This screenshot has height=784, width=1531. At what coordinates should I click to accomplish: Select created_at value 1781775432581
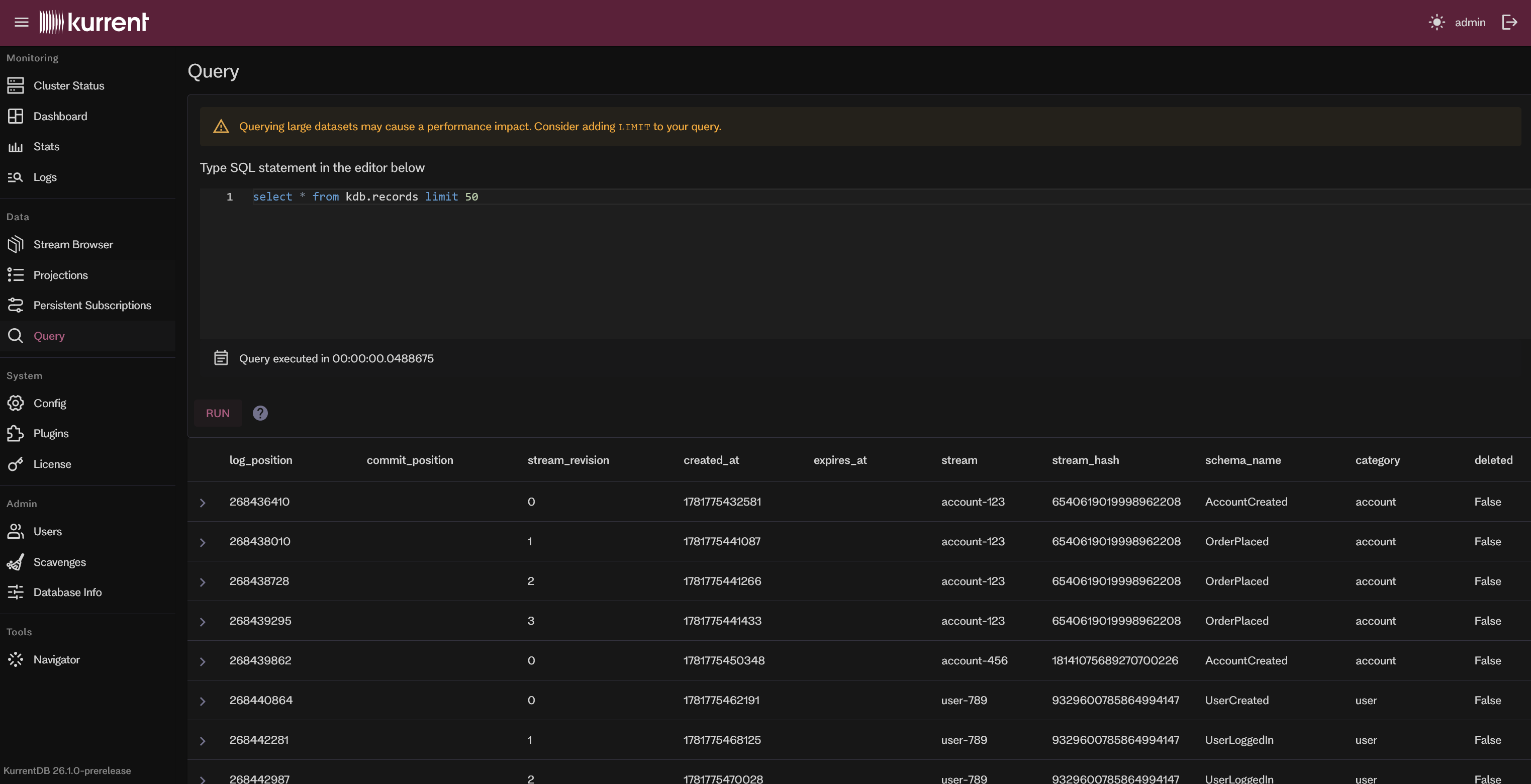pos(722,502)
